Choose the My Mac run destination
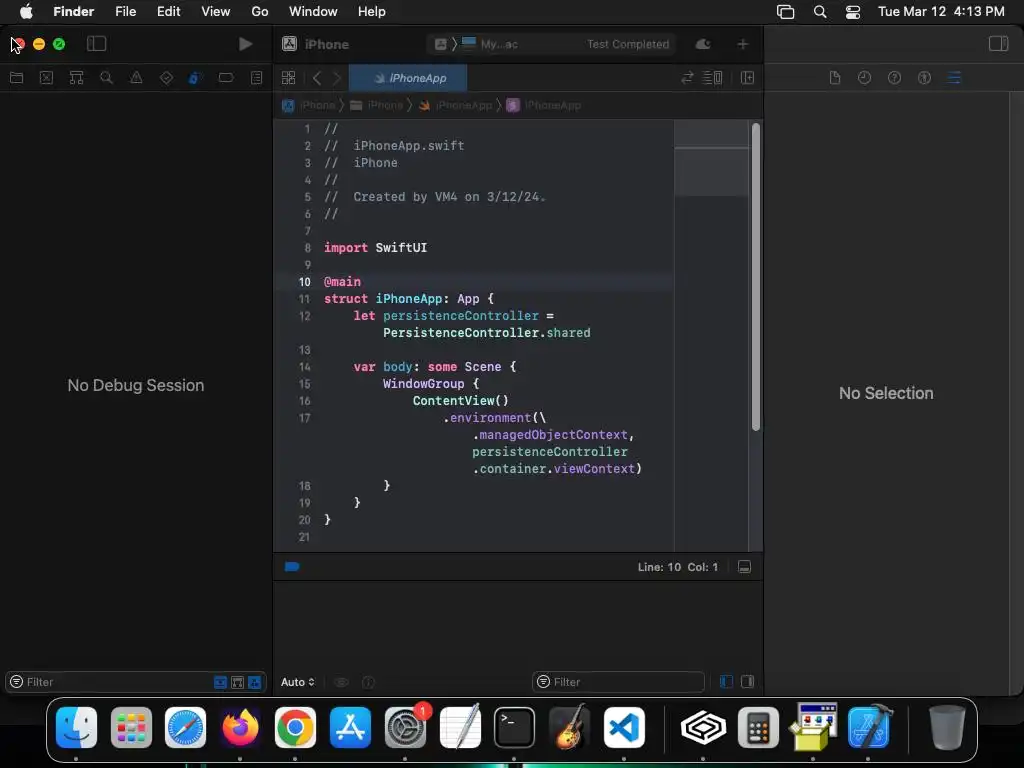 (x=490, y=44)
